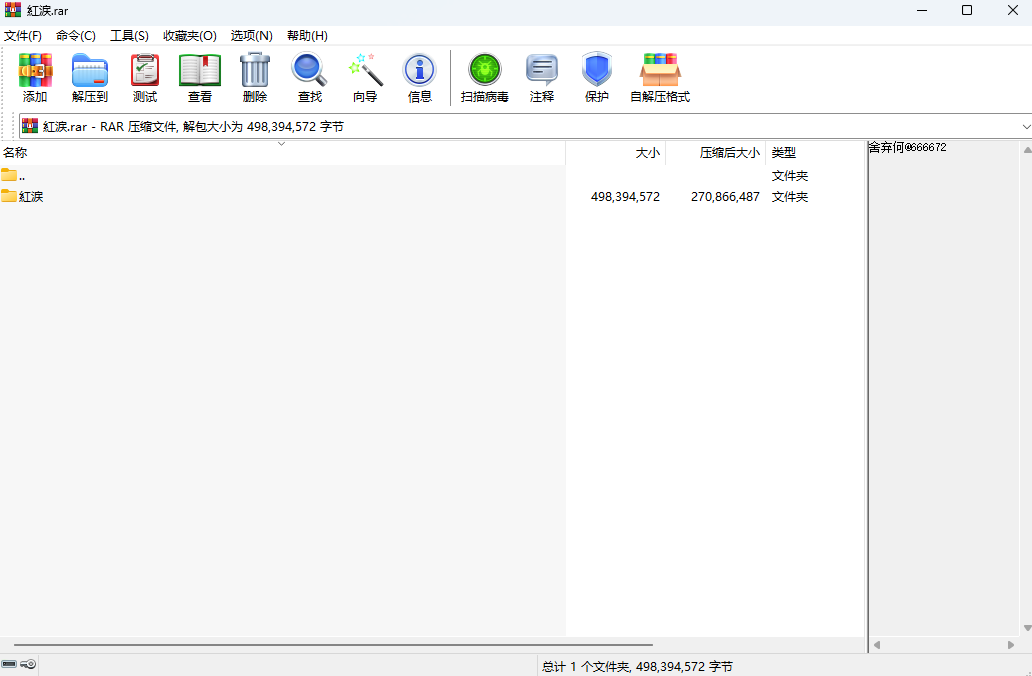Image resolution: width=1032 pixels, height=676 pixels.
Task: Select the 紅淚 folder in list
Action: point(31,197)
